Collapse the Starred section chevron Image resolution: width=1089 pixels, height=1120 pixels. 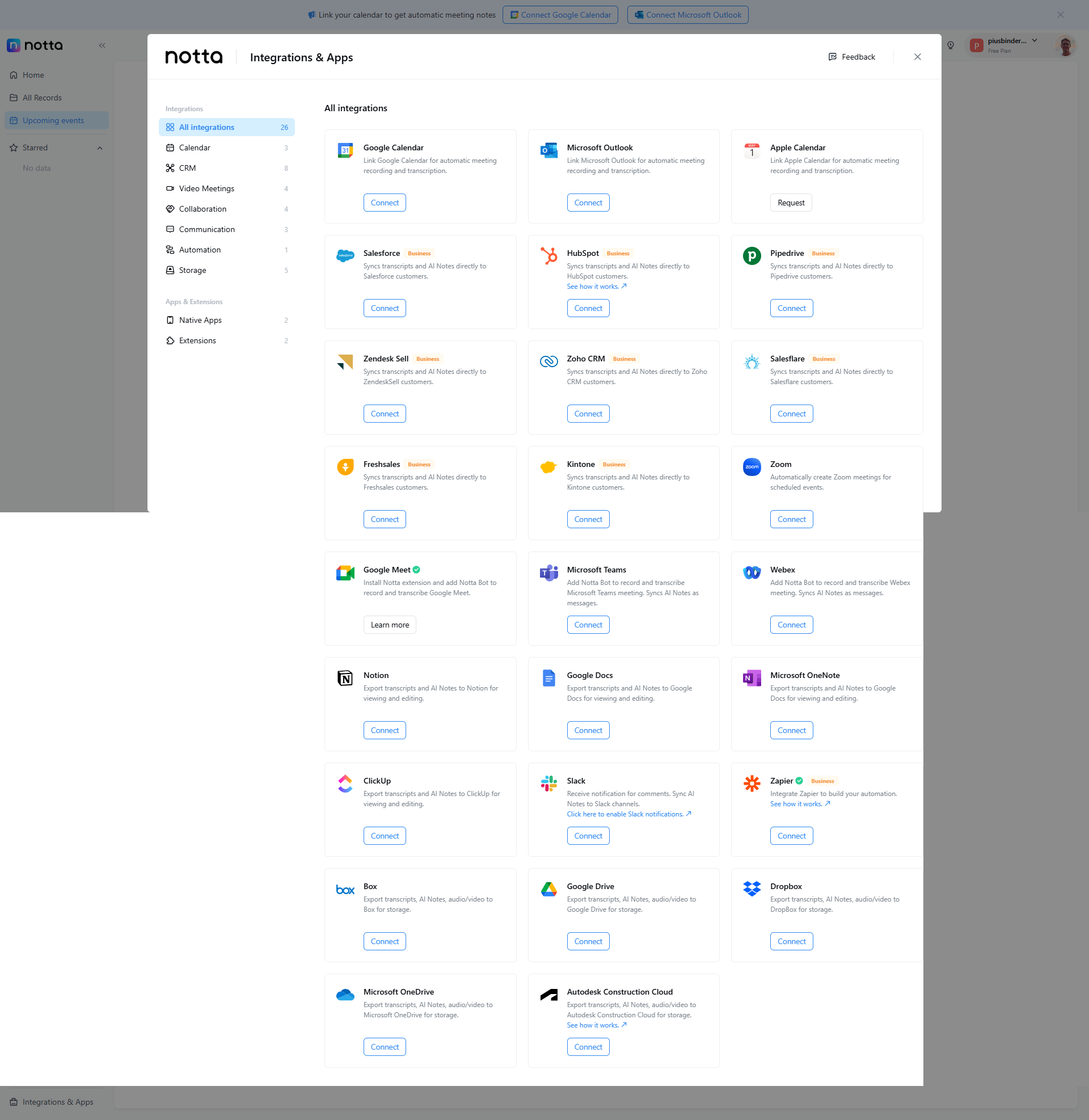tap(99, 148)
